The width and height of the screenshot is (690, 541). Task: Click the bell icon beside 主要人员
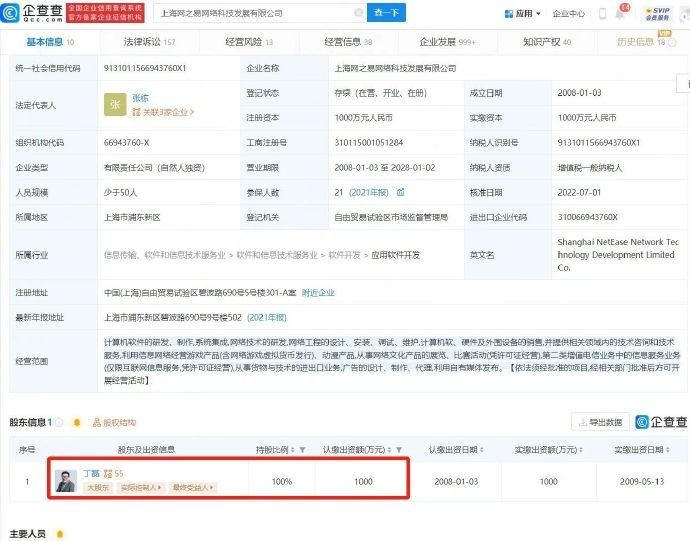(x=60, y=534)
